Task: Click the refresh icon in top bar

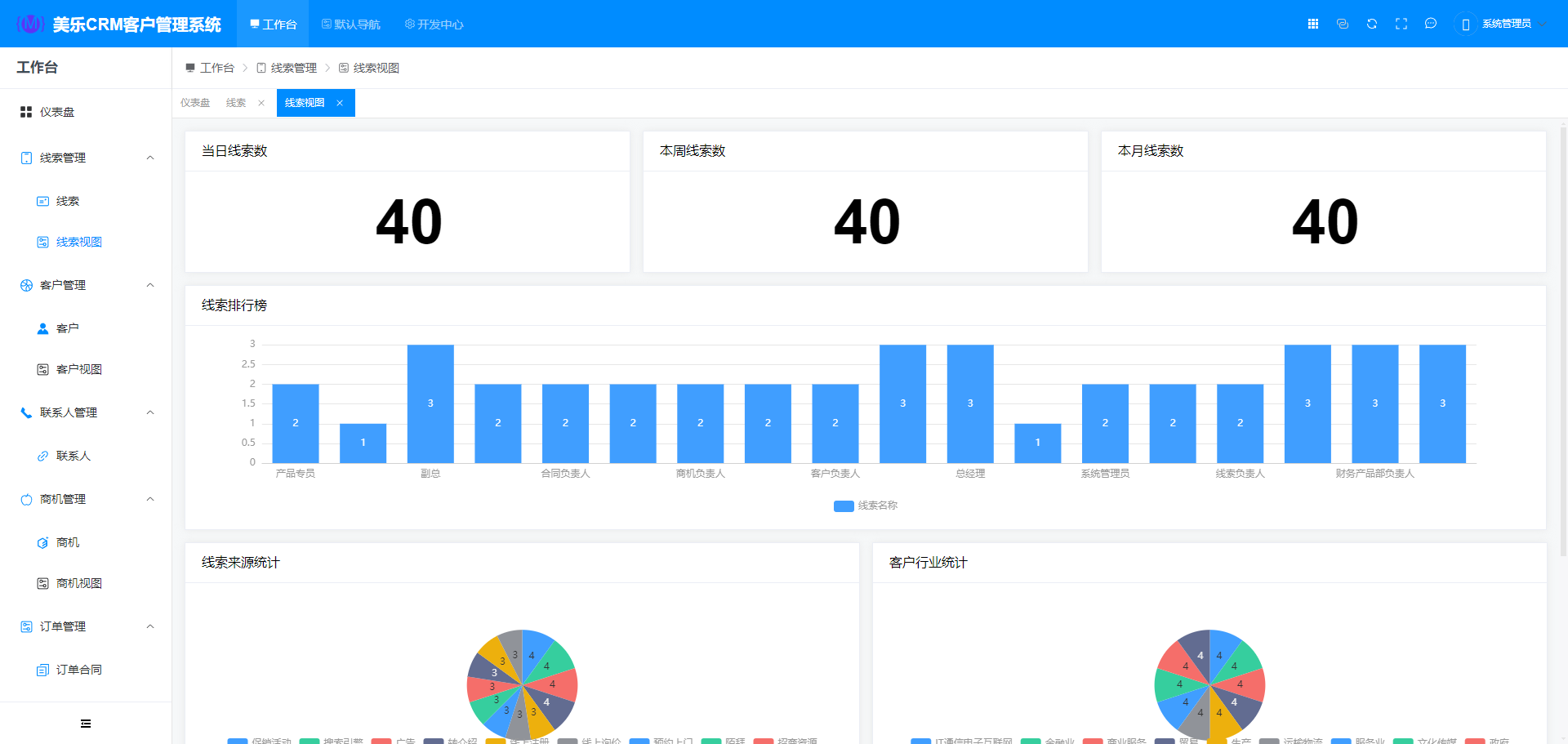Action: pyautogui.click(x=1372, y=24)
